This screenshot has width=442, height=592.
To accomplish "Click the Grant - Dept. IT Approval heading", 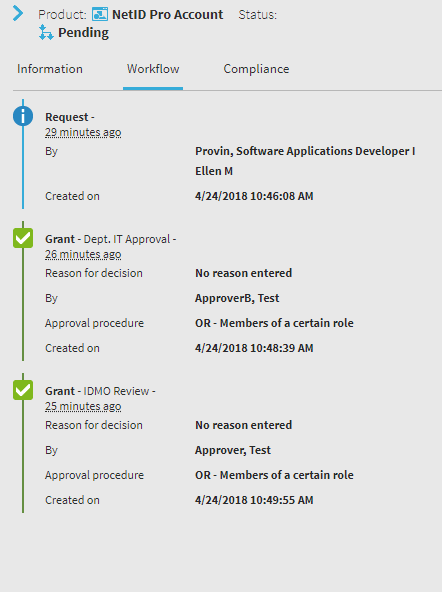I will tap(111, 239).
